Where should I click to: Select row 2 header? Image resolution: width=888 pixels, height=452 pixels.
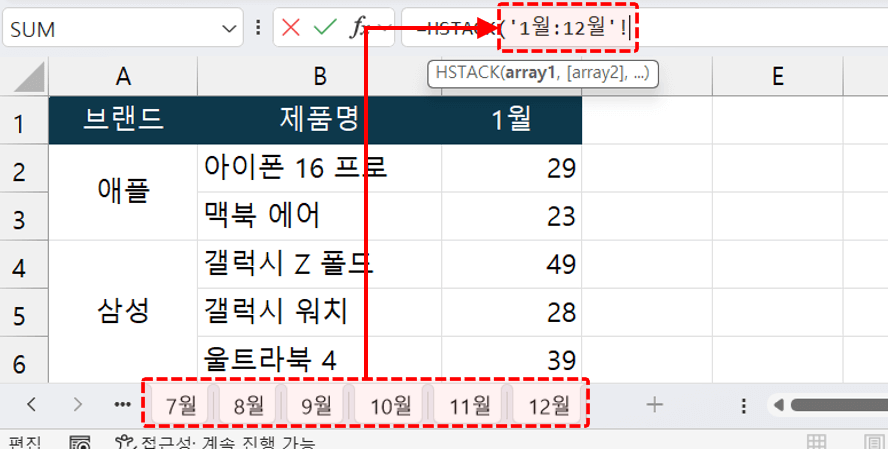click(x=24, y=168)
